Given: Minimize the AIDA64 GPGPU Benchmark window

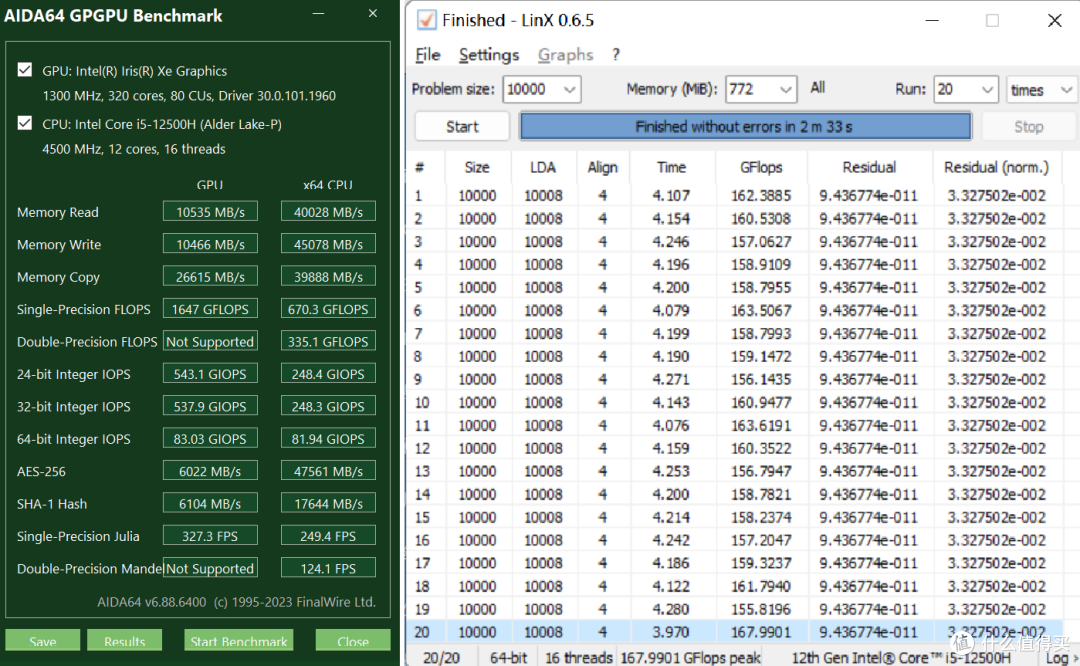Looking at the screenshot, I should point(317,15).
